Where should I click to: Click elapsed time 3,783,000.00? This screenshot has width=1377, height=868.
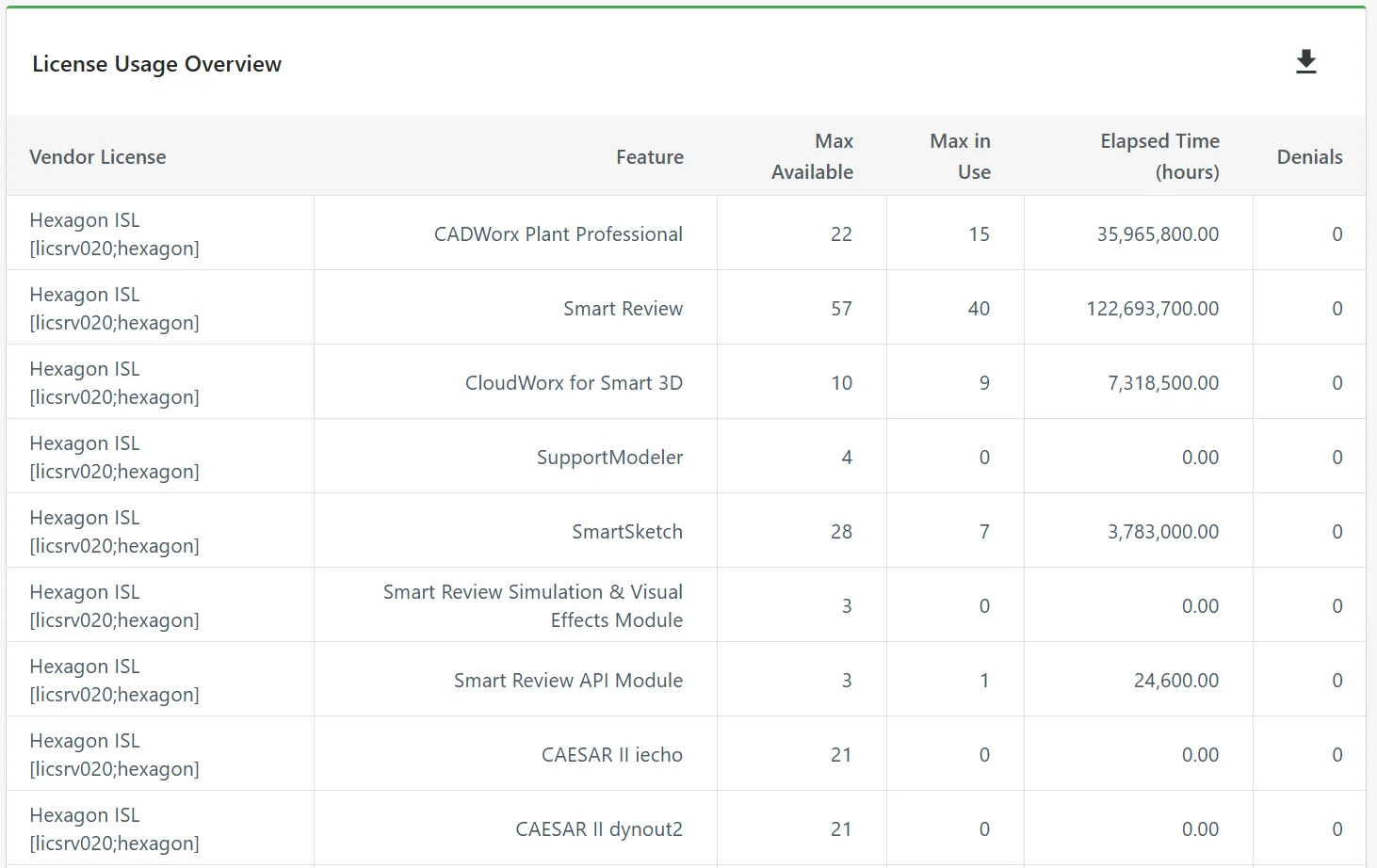click(1163, 532)
